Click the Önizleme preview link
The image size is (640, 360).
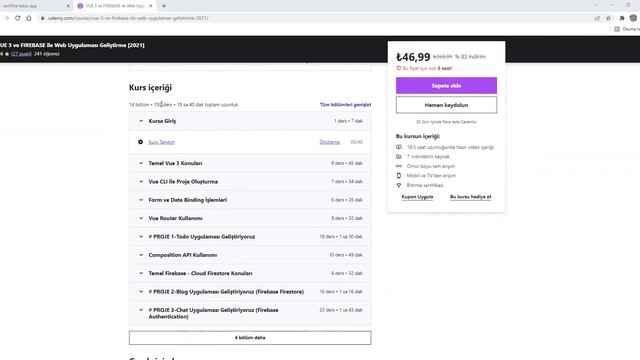(329, 142)
